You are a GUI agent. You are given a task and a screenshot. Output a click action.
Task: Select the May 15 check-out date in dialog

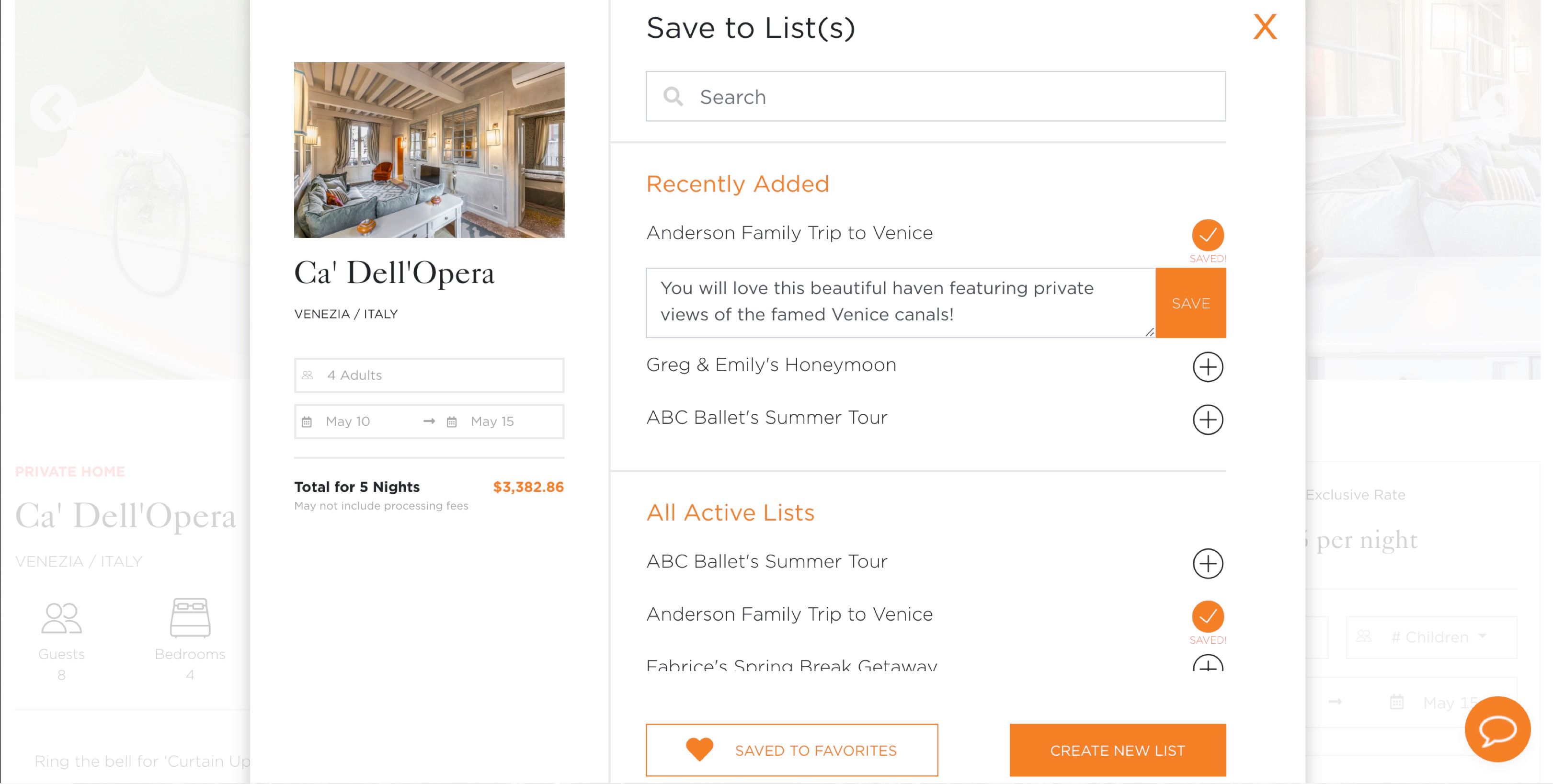[492, 421]
